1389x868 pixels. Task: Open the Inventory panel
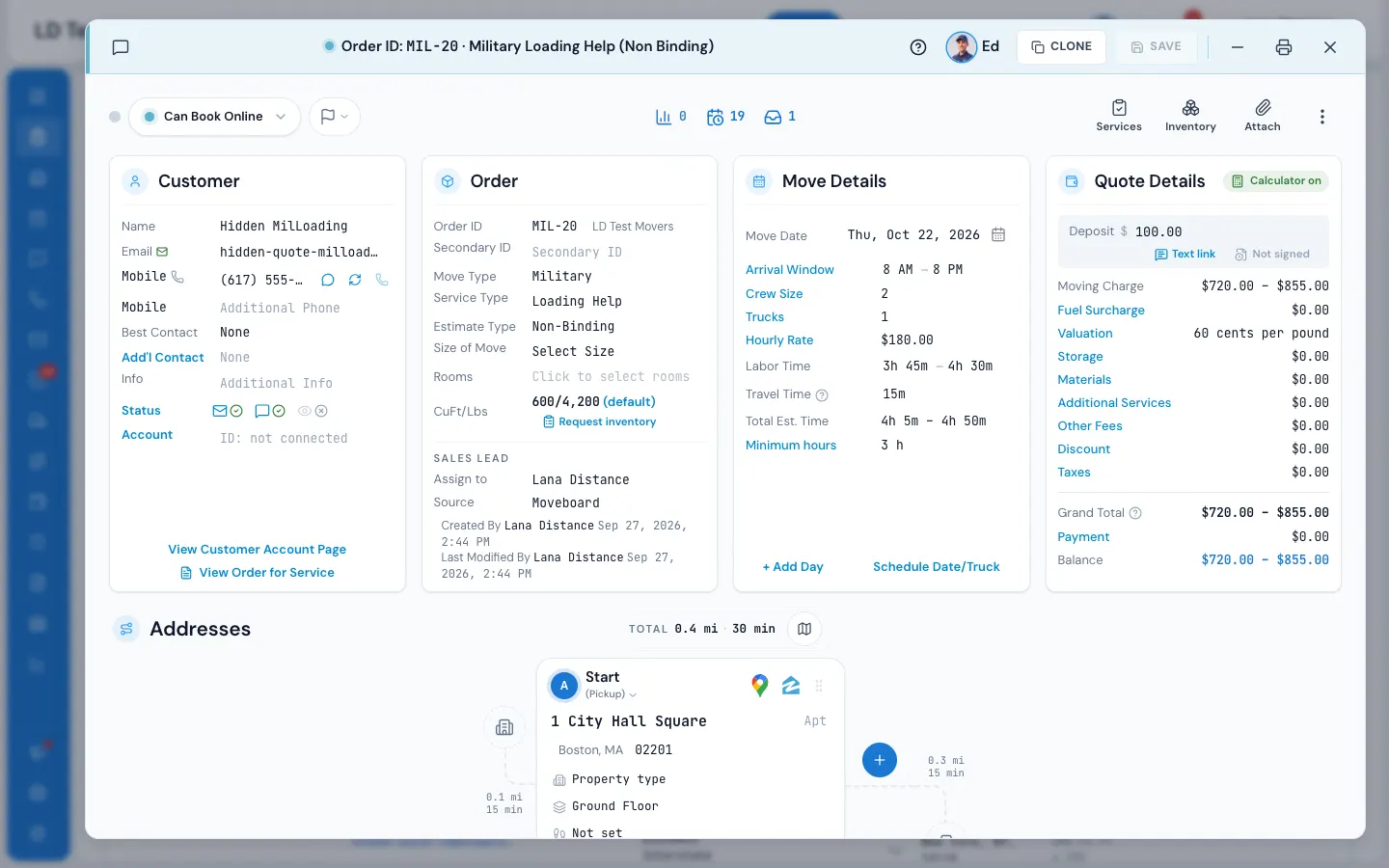(x=1190, y=116)
